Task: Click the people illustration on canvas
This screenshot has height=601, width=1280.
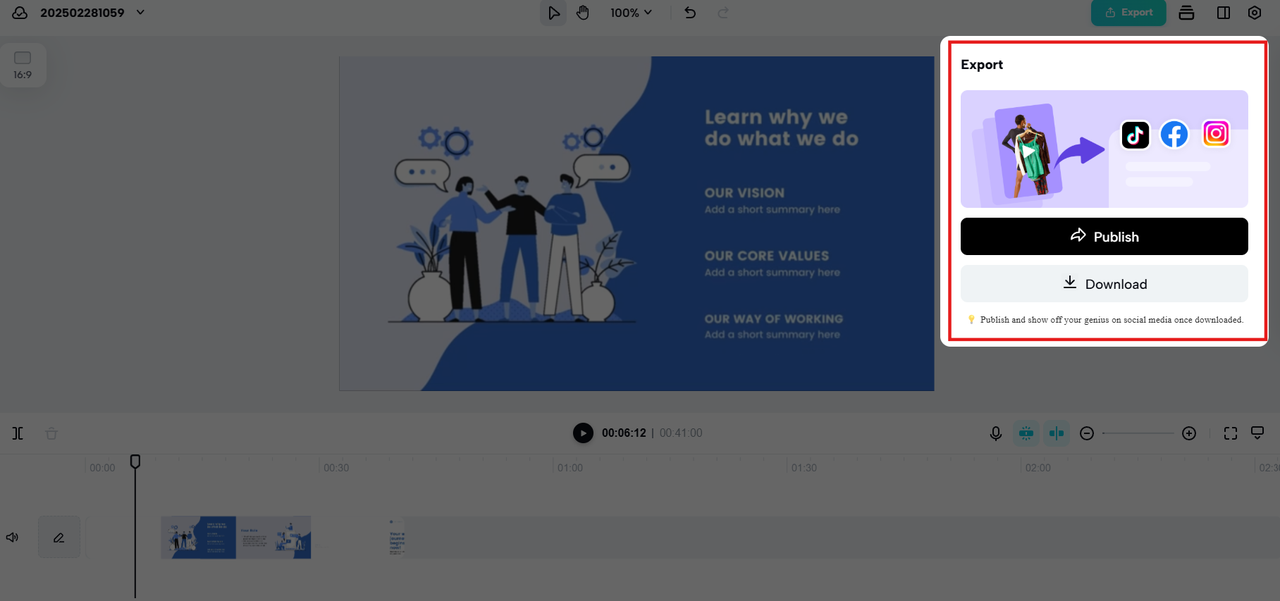Action: coord(510,224)
